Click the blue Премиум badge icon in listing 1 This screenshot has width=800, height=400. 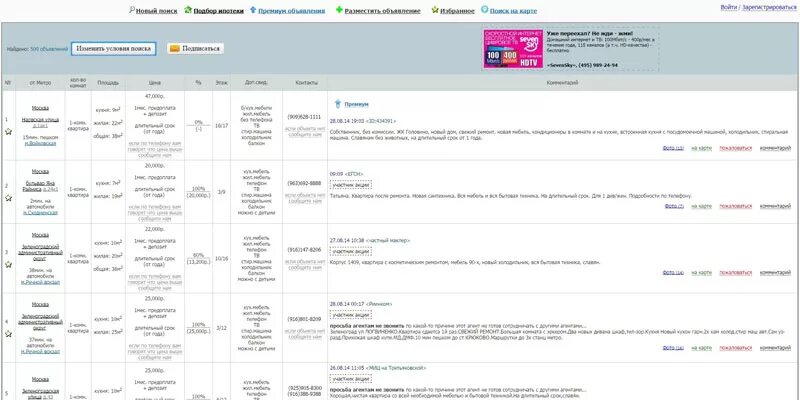337,104
